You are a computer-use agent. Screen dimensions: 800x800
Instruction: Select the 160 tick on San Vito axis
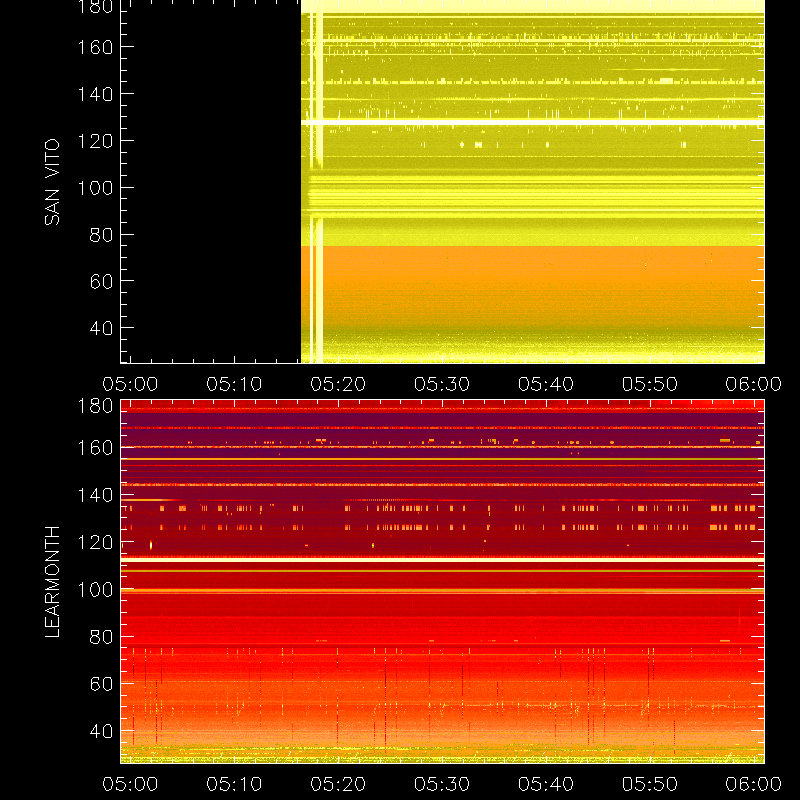tap(95, 47)
